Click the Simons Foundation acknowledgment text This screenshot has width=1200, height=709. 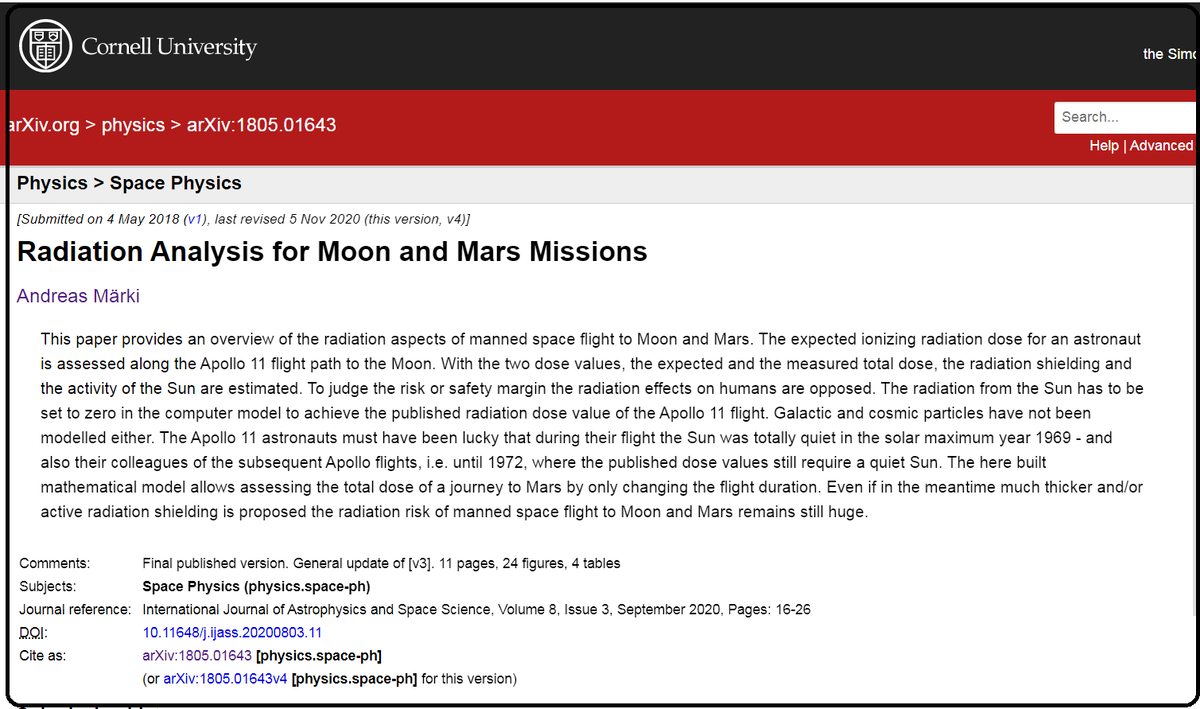tap(1169, 54)
